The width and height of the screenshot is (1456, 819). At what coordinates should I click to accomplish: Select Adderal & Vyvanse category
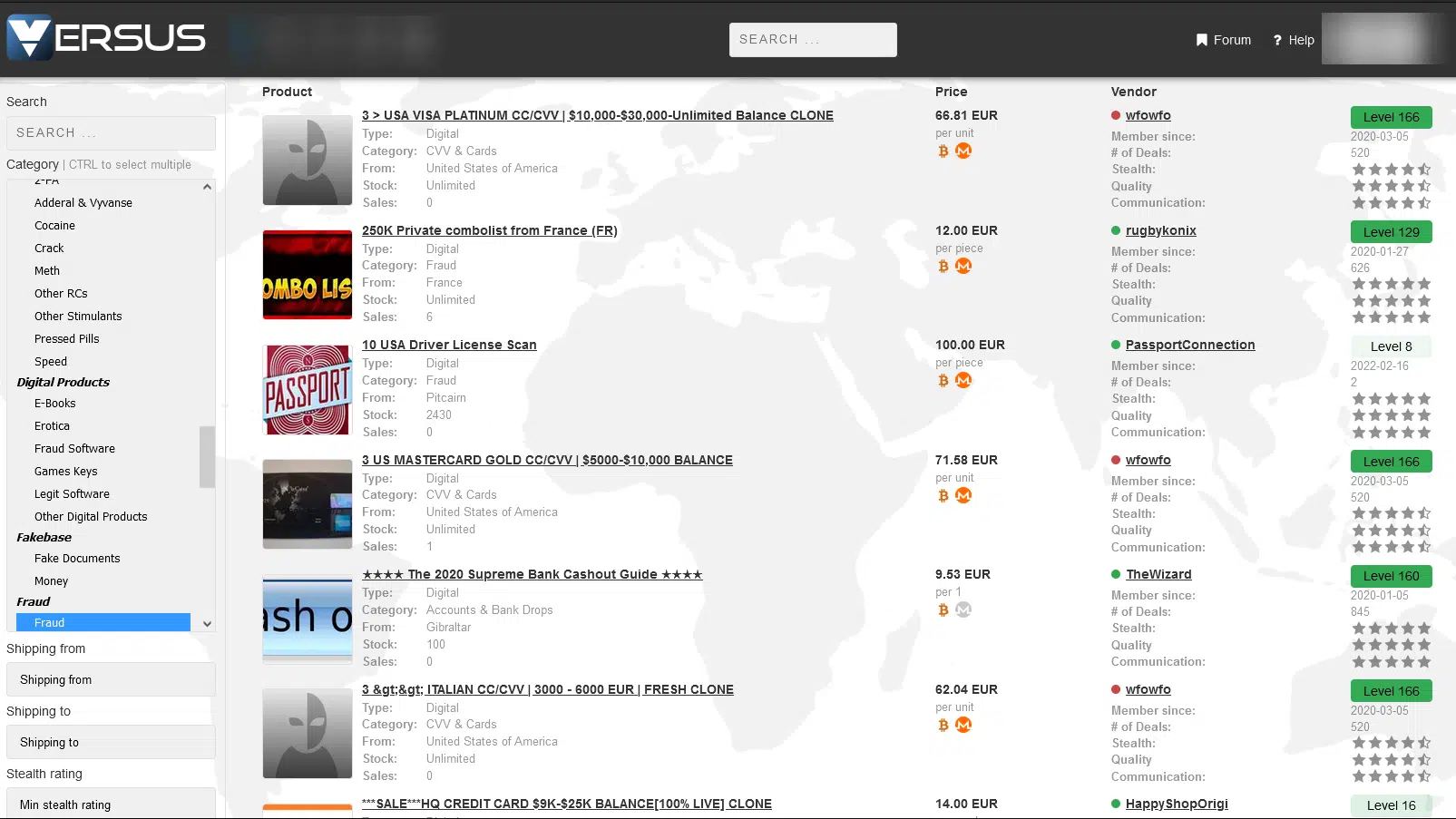pyautogui.click(x=83, y=203)
